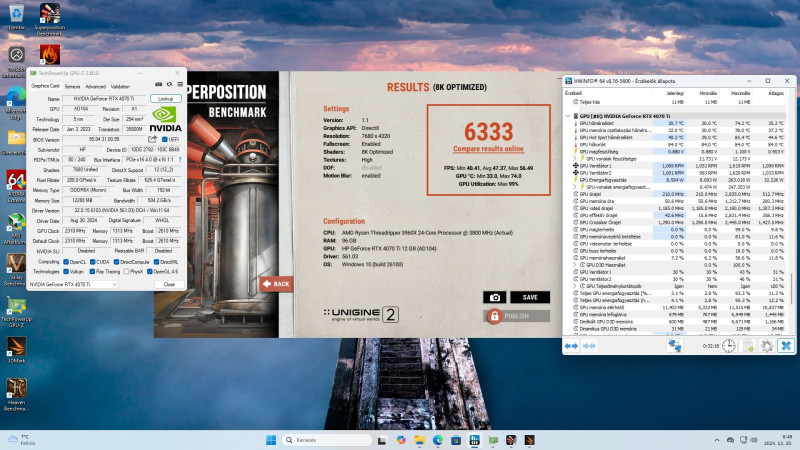800x450 pixels.
Task: Click HWiNFO expand columns arrows icon
Action: [x=571, y=346]
